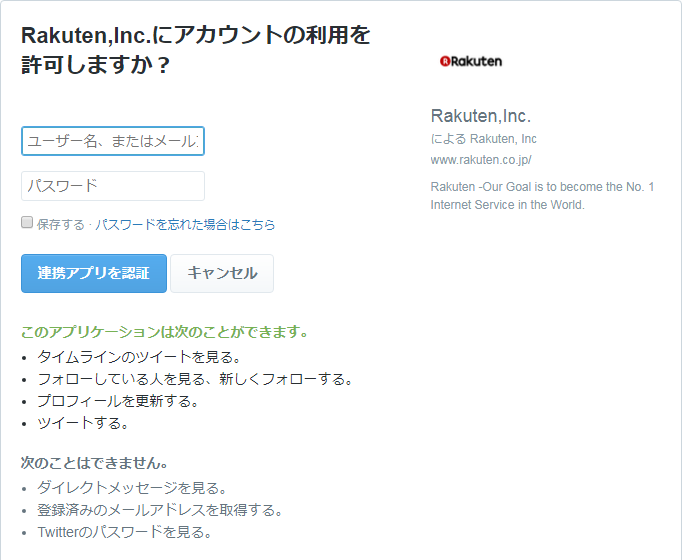The height and width of the screenshot is (560, 682).
Task: Click the Rakuten,Inc. app name heading
Action: 481,116
